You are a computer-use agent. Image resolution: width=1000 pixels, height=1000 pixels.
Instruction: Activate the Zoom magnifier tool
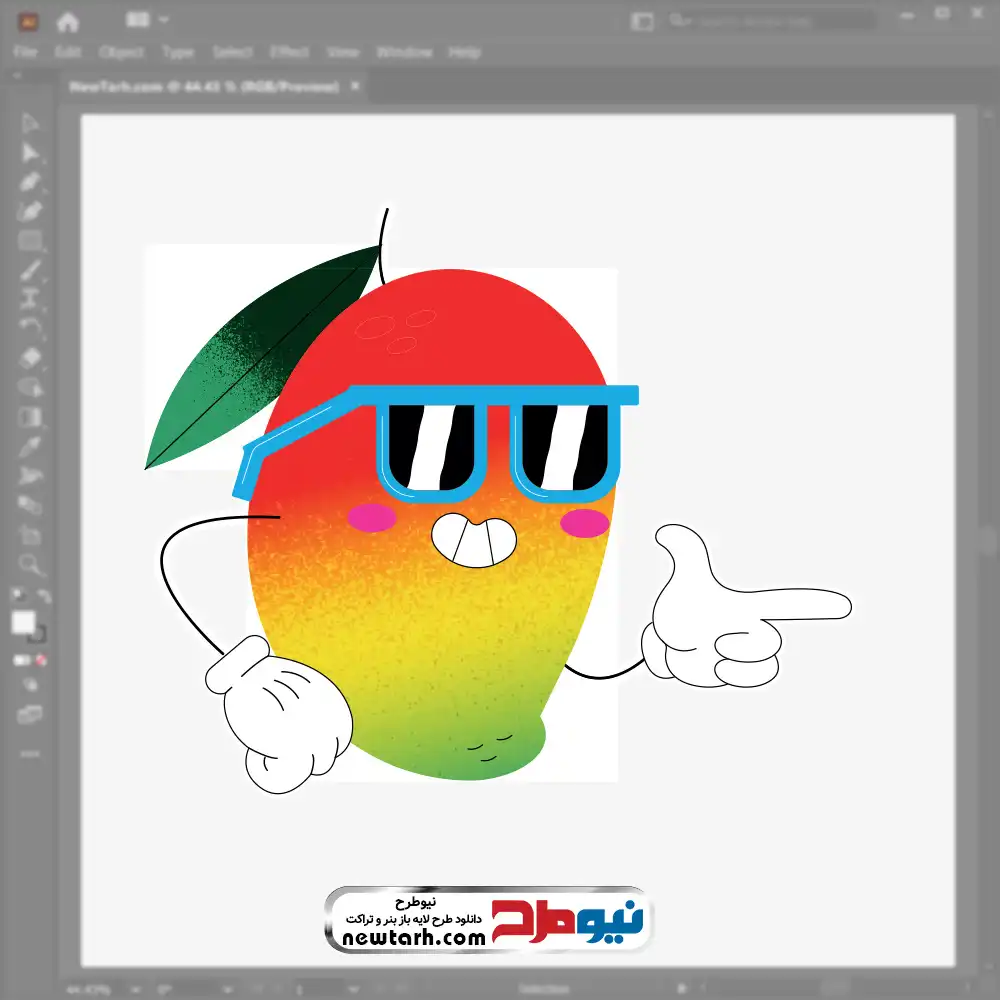coord(30,564)
